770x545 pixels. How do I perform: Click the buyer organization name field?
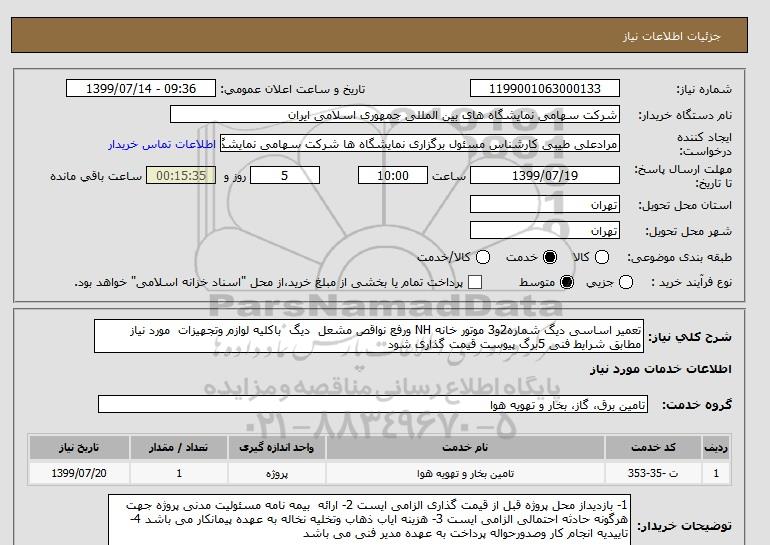tap(395, 115)
